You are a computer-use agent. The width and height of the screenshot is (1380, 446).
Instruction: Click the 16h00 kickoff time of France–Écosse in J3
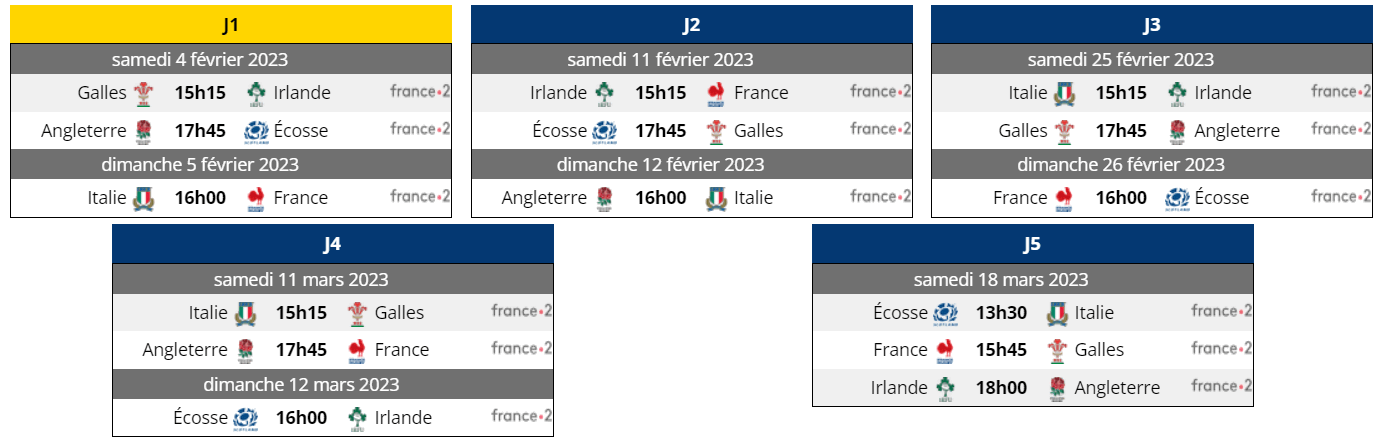tap(1121, 198)
